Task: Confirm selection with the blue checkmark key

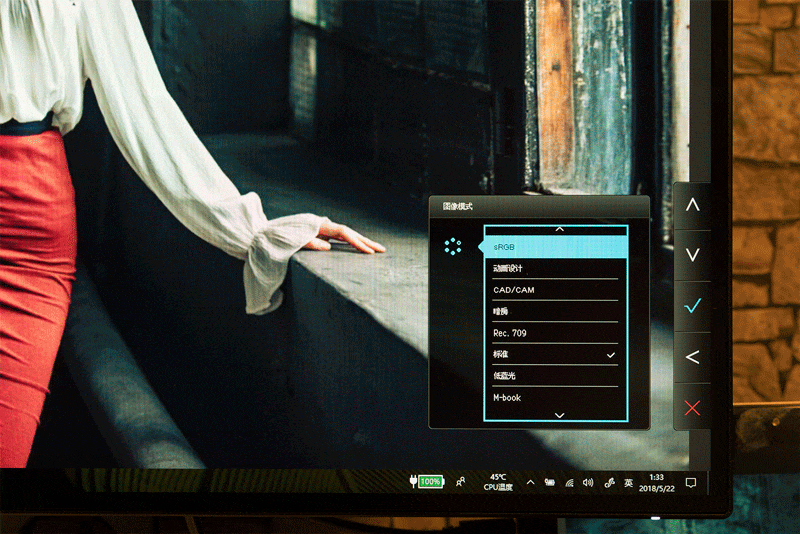Action: (x=692, y=306)
